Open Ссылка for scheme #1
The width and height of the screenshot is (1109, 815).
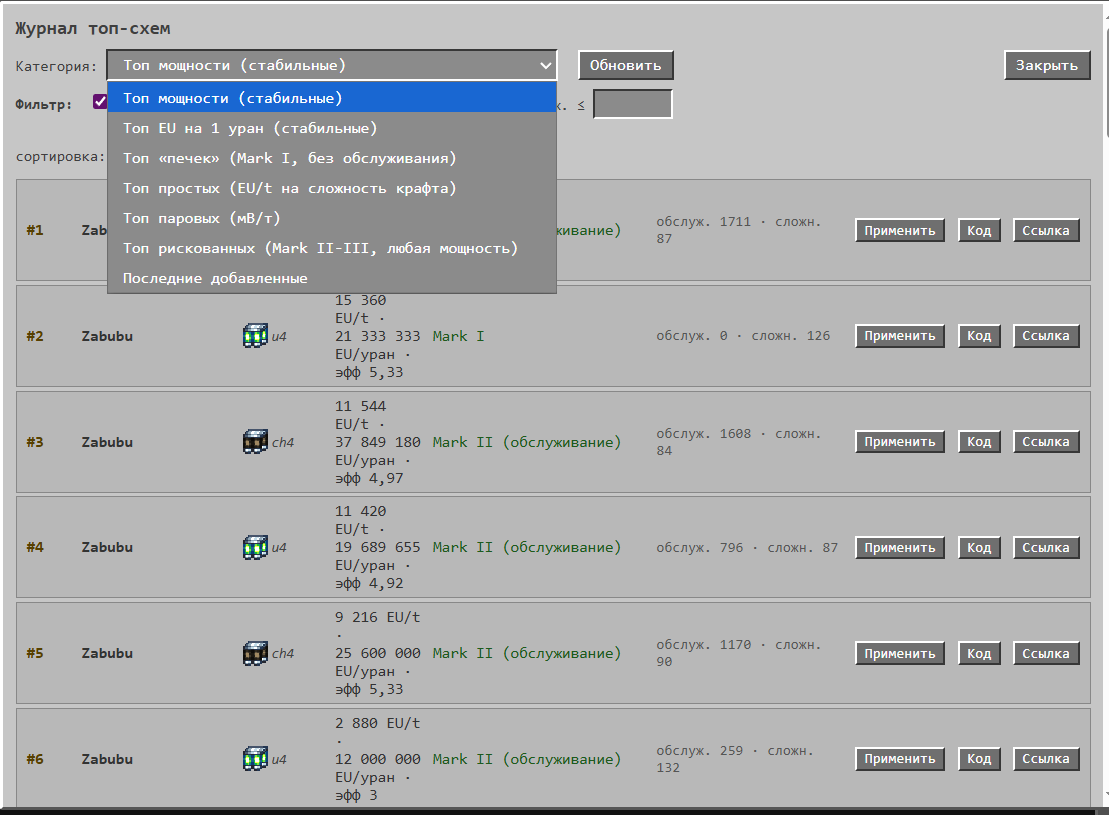pyautogui.click(x=1046, y=231)
